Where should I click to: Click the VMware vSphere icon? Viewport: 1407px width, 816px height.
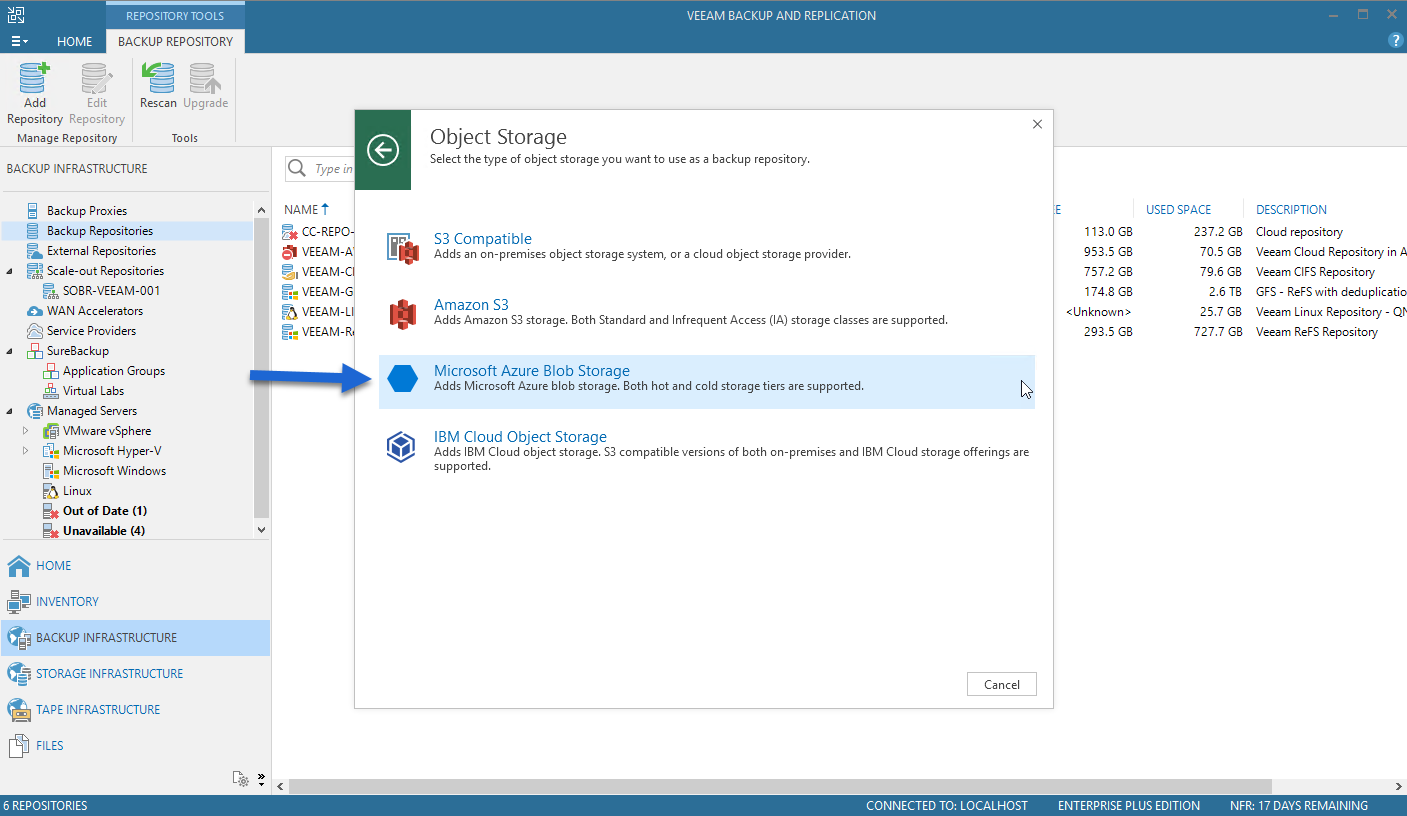pos(51,431)
